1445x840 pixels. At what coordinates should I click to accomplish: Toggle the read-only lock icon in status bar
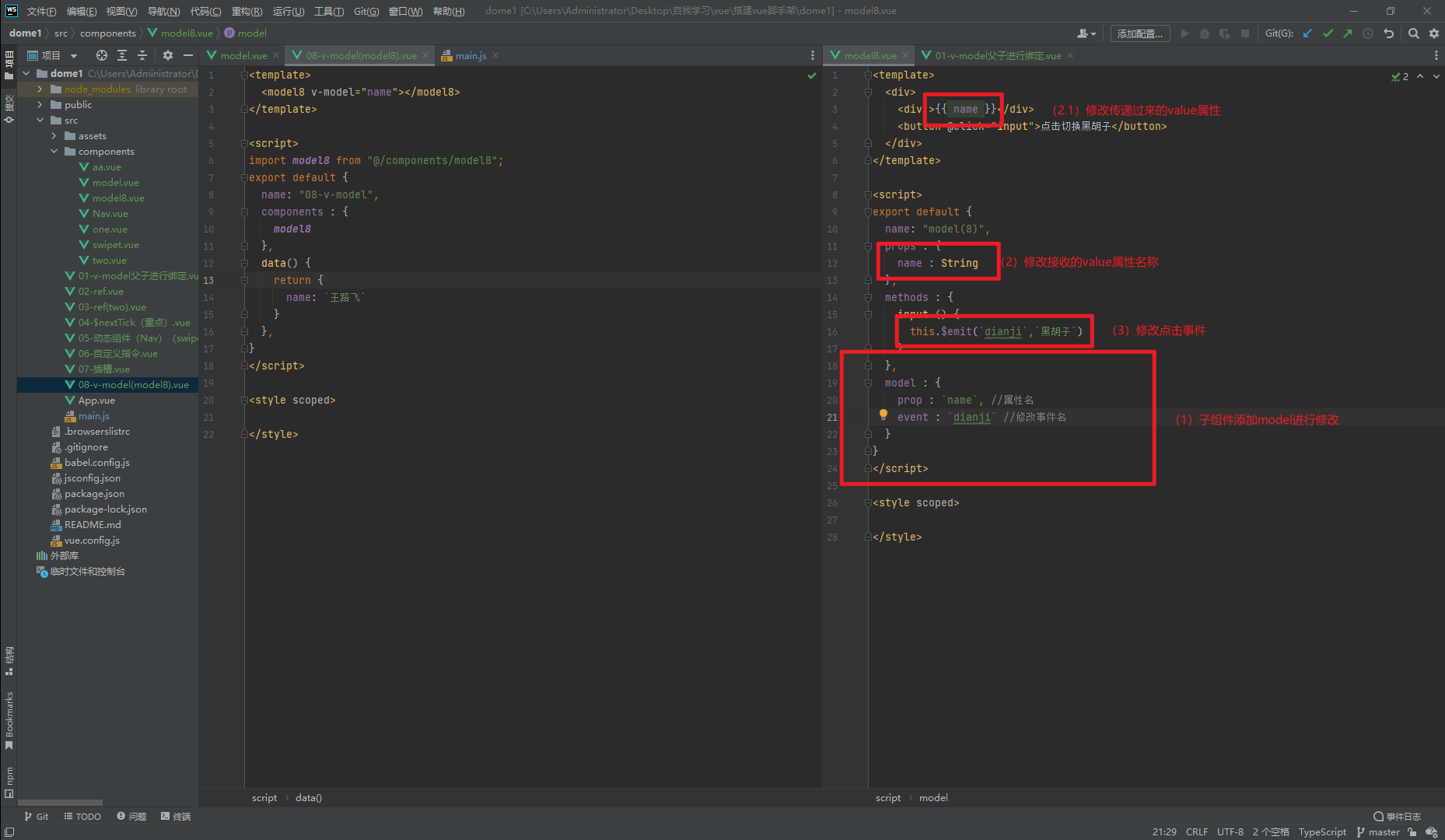click(x=1412, y=832)
